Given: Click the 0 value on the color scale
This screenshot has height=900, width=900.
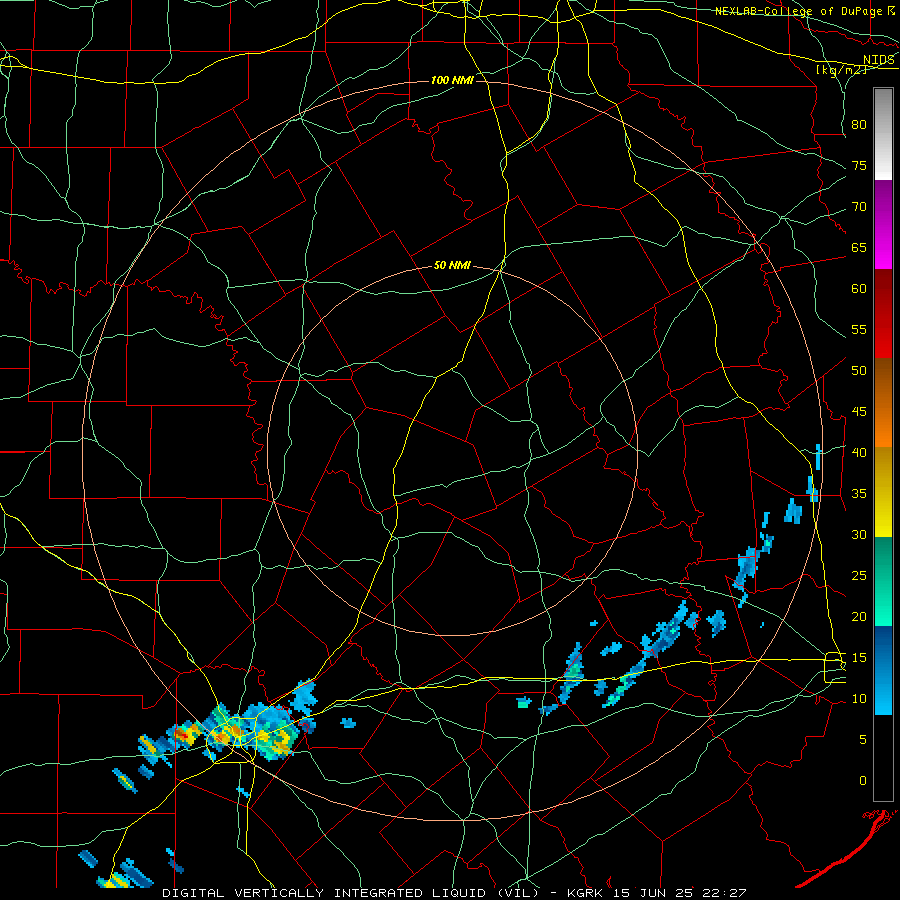Looking at the screenshot, I should coord(863,781).
